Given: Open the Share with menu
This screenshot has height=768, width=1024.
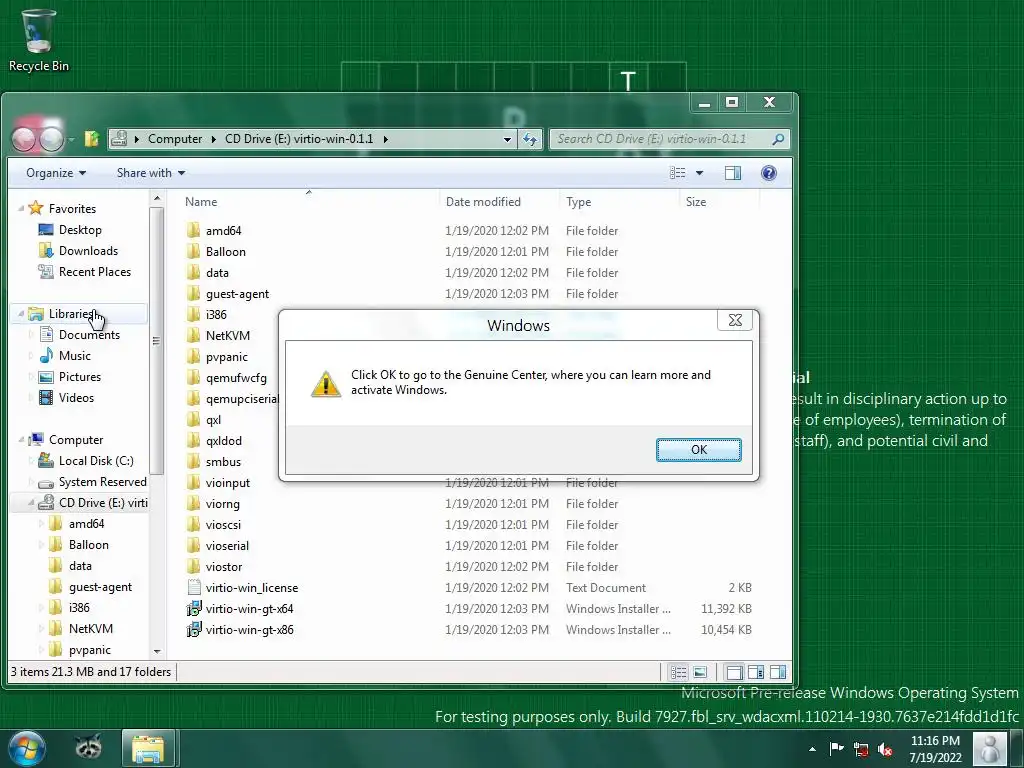Looking at the screenshot, I should pyautogui.click(x=151, y=173).
